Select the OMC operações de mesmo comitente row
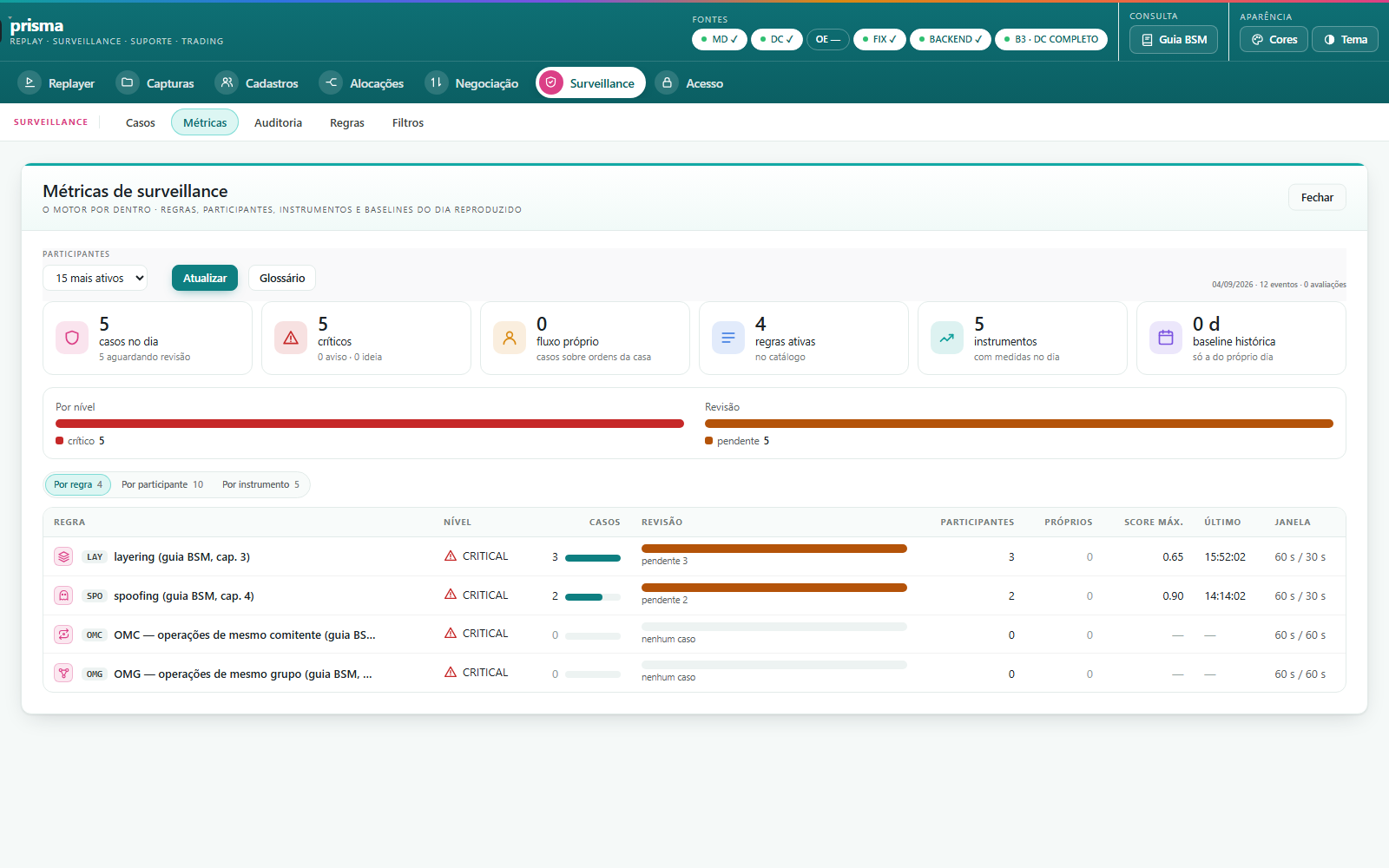 coord(694,635)
